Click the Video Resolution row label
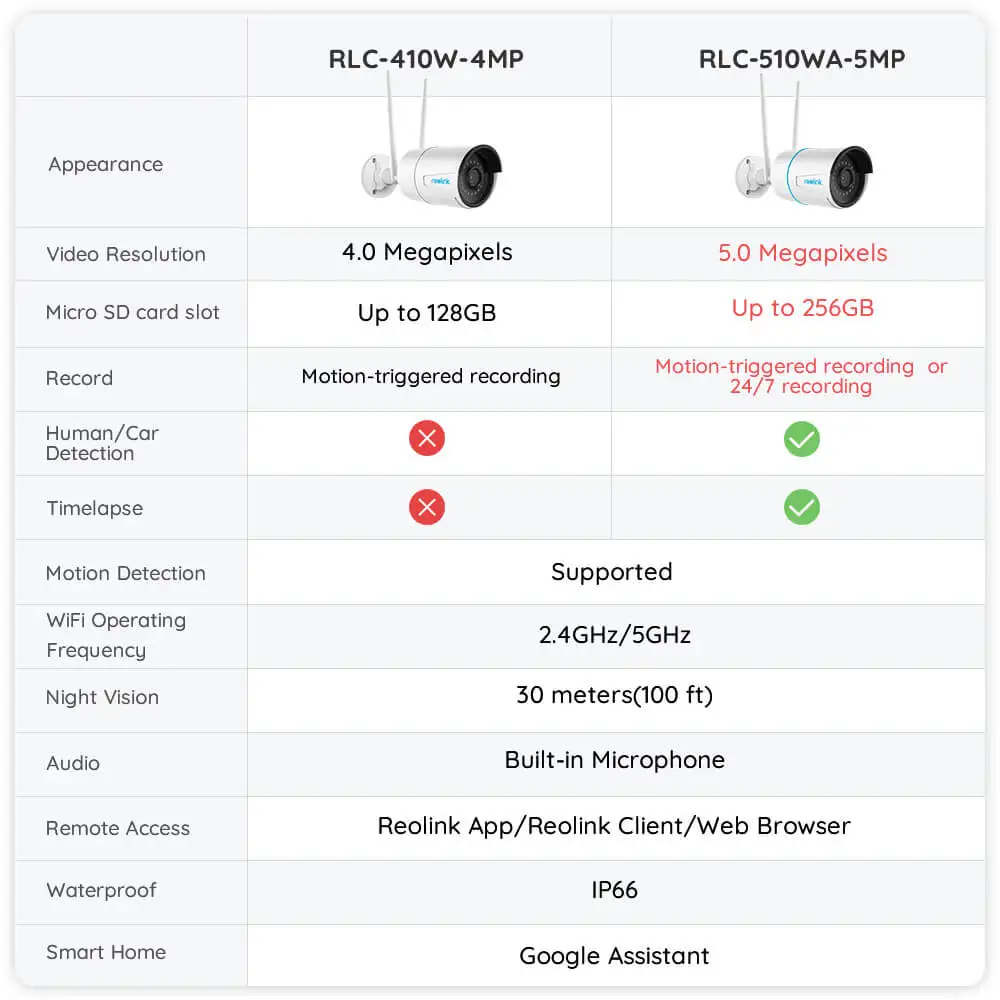 point(126,254)
